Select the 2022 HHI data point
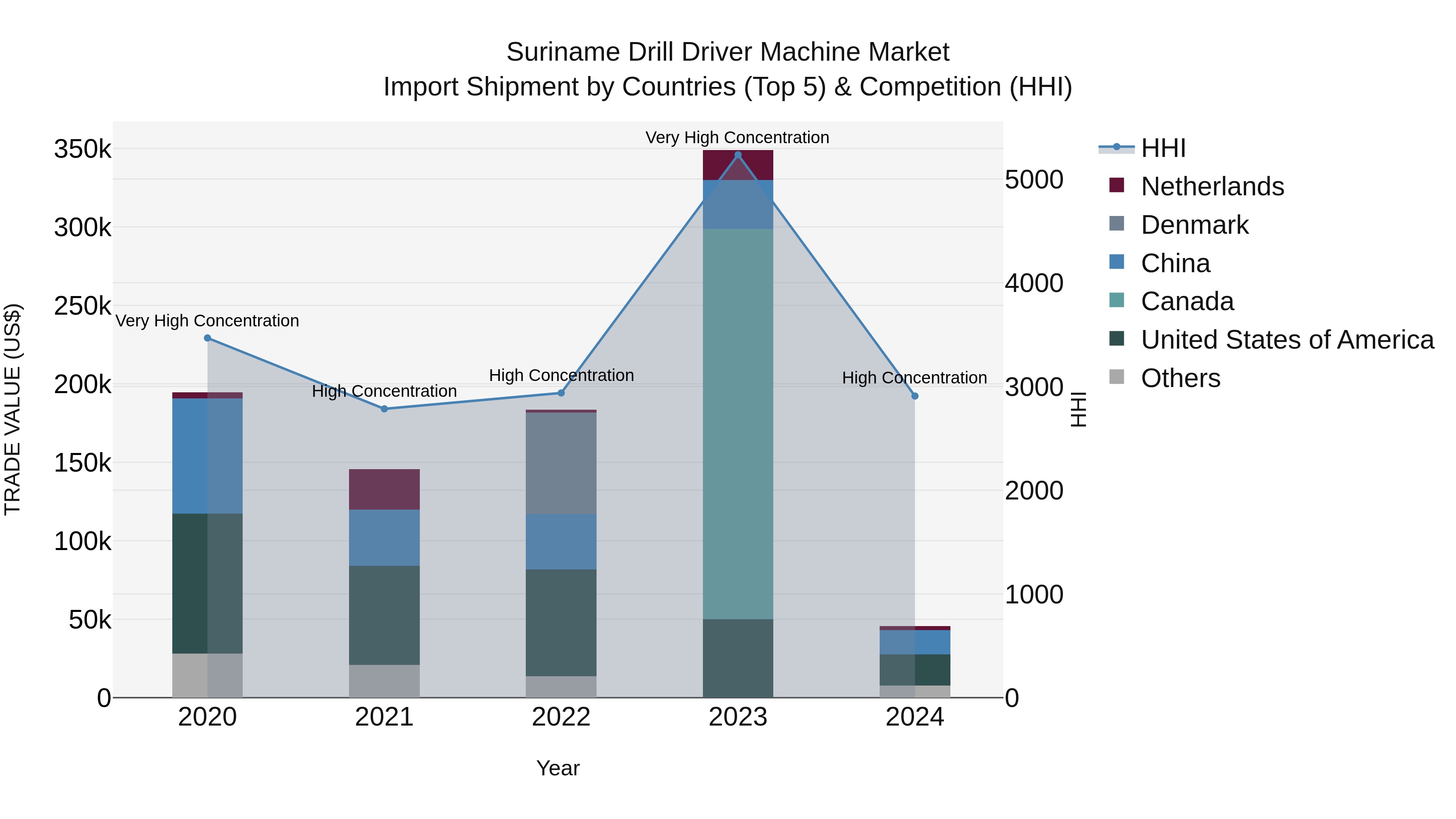The width and height of the screenshot is (1456, 819). [561, 393]
